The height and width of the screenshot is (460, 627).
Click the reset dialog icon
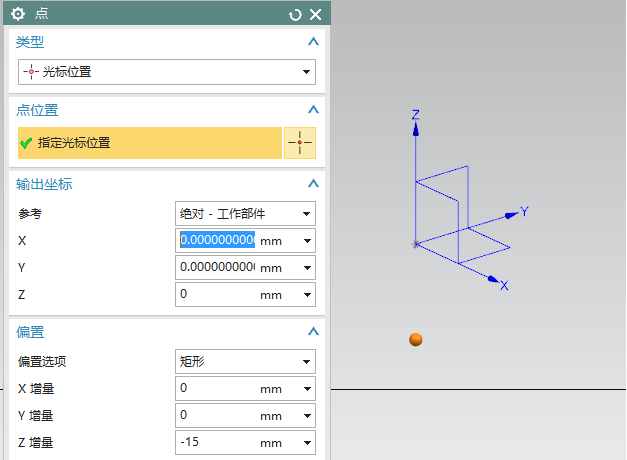point(295,14)
